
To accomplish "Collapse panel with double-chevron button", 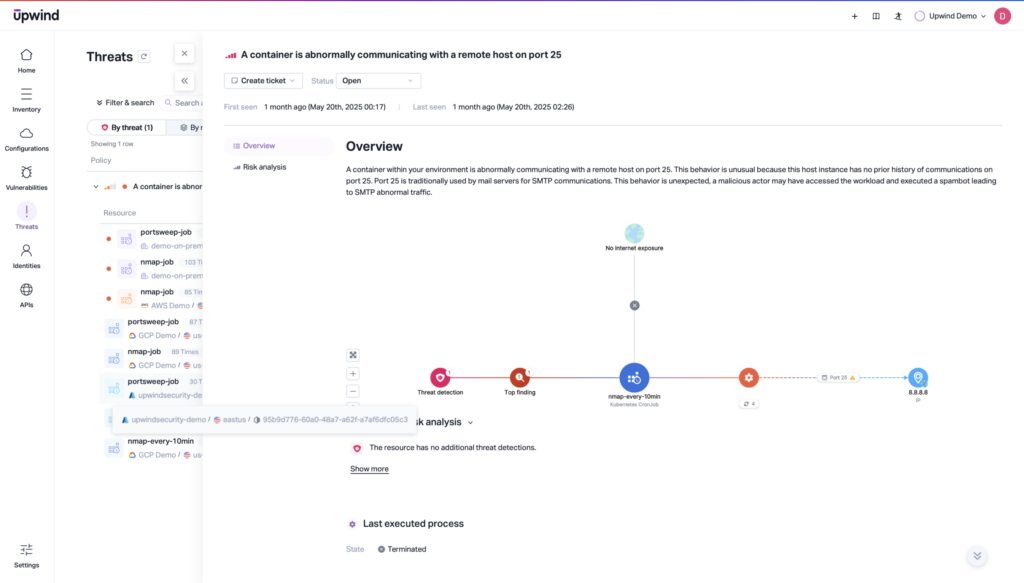I will tap(184, 81).
